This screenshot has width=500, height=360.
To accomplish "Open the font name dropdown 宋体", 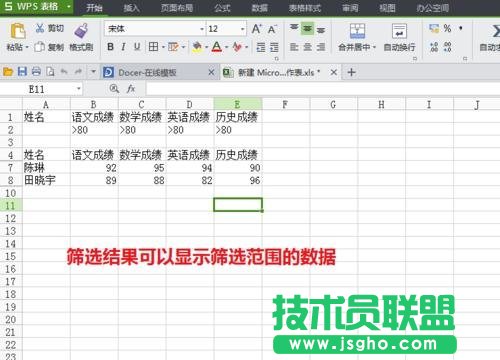I will tap(202, 29).
